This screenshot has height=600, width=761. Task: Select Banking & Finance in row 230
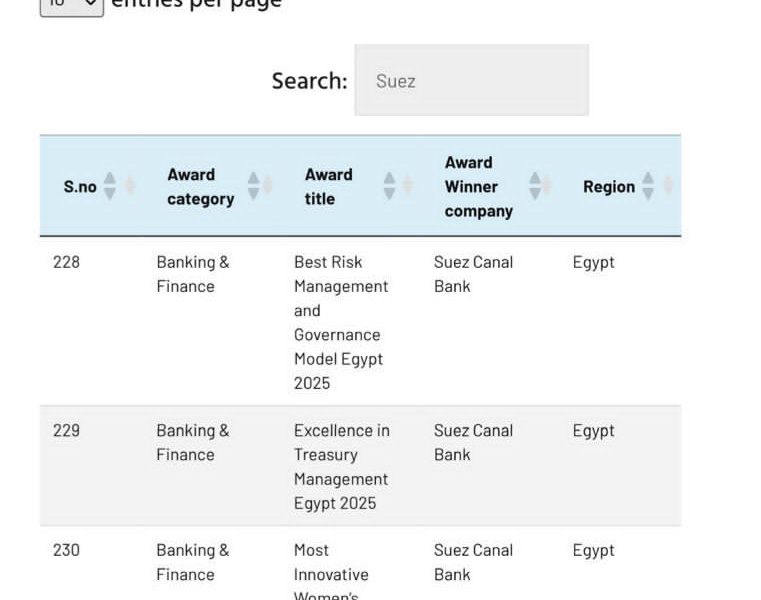coord(192,562)
